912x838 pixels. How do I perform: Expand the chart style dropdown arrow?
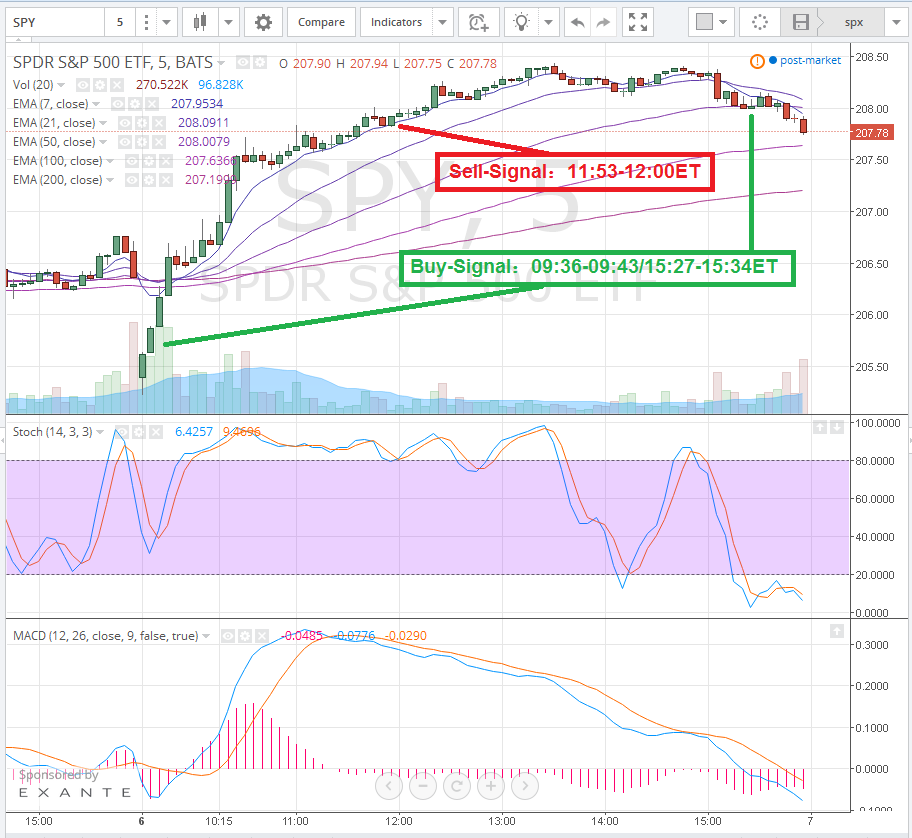(x=229, y=22)
